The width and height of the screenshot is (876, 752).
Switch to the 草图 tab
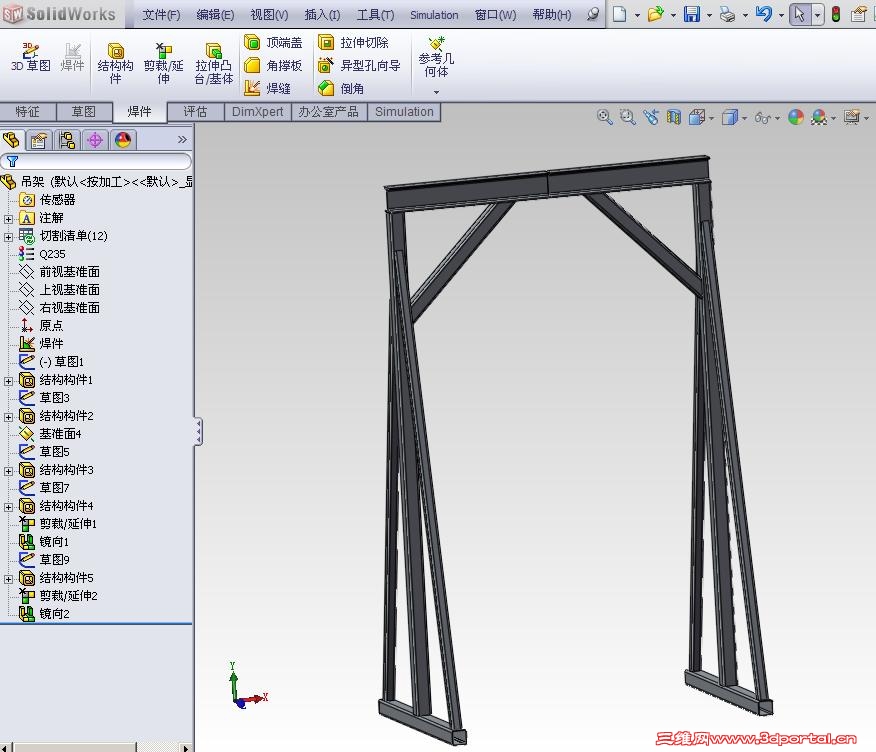point(84,112)
